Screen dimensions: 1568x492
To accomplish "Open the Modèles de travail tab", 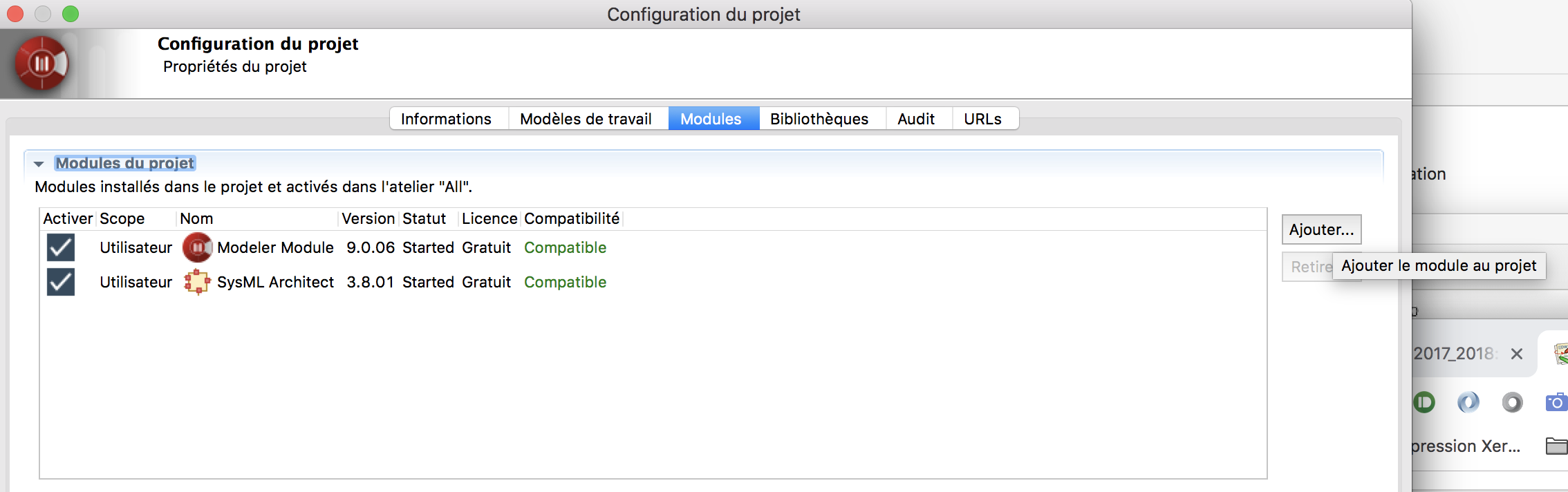I will click(586, 119).
